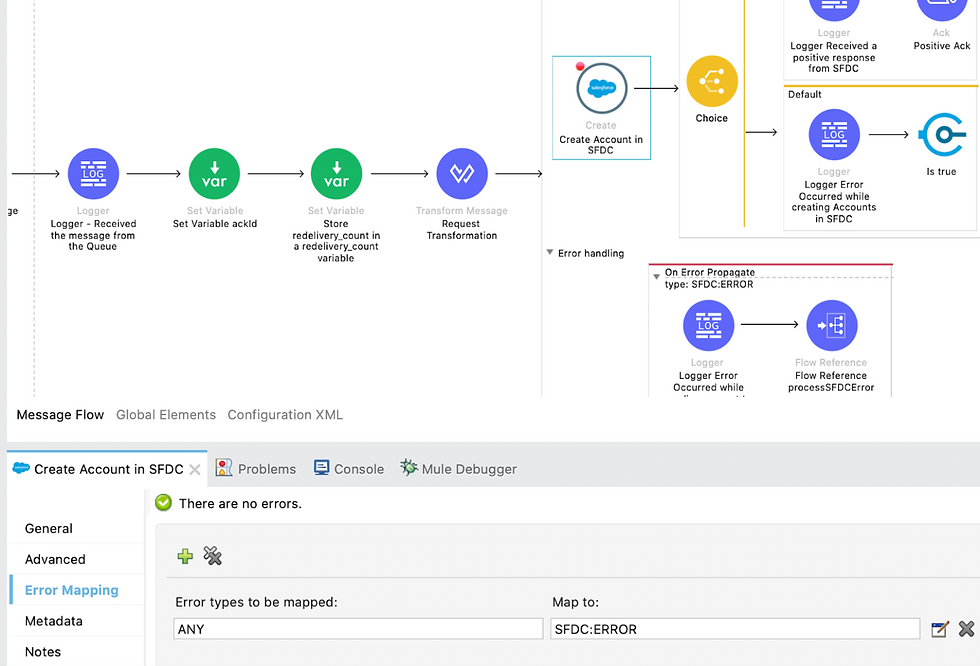Click the 'type: SFDC:ERROR' text
Viewport: 980px width, 666px height.
click(x=709, y=284)
